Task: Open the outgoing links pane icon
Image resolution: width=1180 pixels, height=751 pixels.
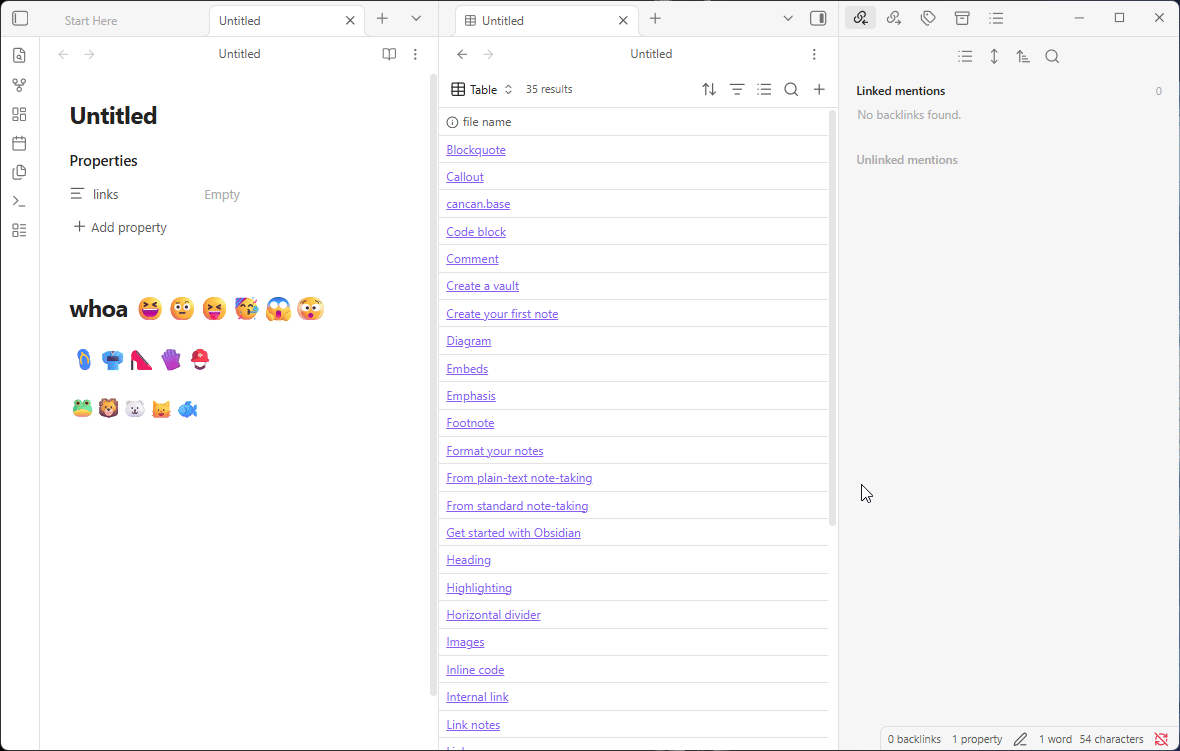Action: coord(894,18)
